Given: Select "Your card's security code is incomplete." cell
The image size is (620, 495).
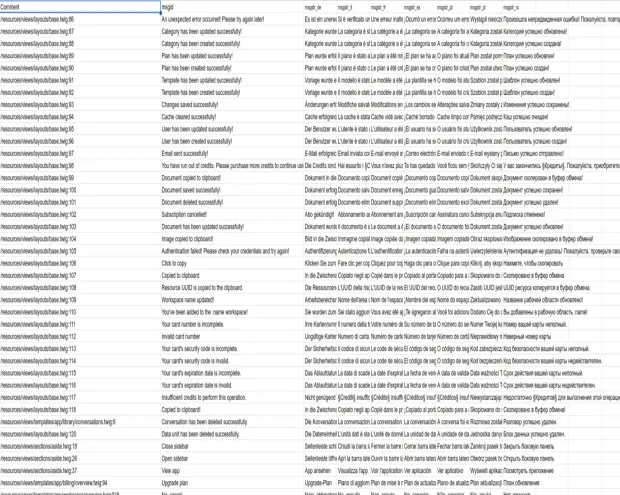Looking at the screenshot, I should (x=232, y=349).
